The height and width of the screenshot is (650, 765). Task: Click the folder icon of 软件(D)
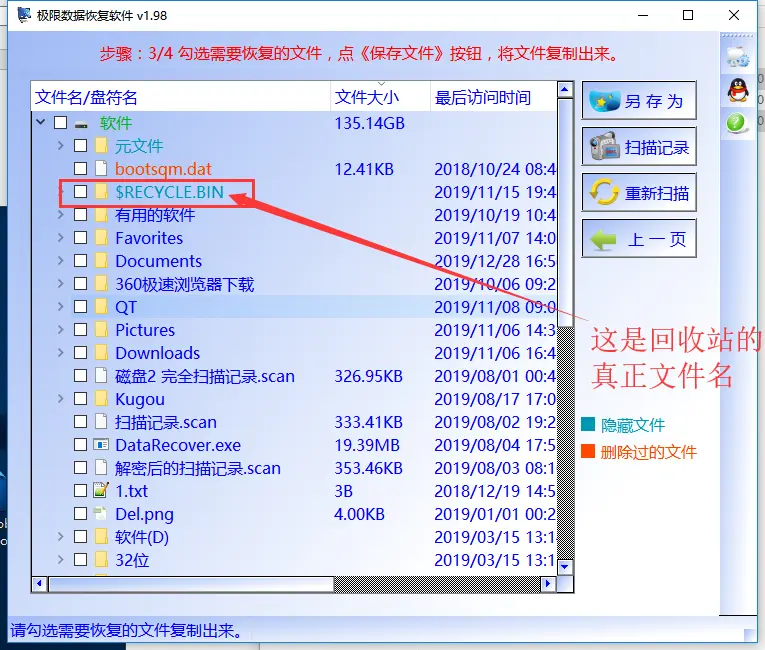click(101, 536)
